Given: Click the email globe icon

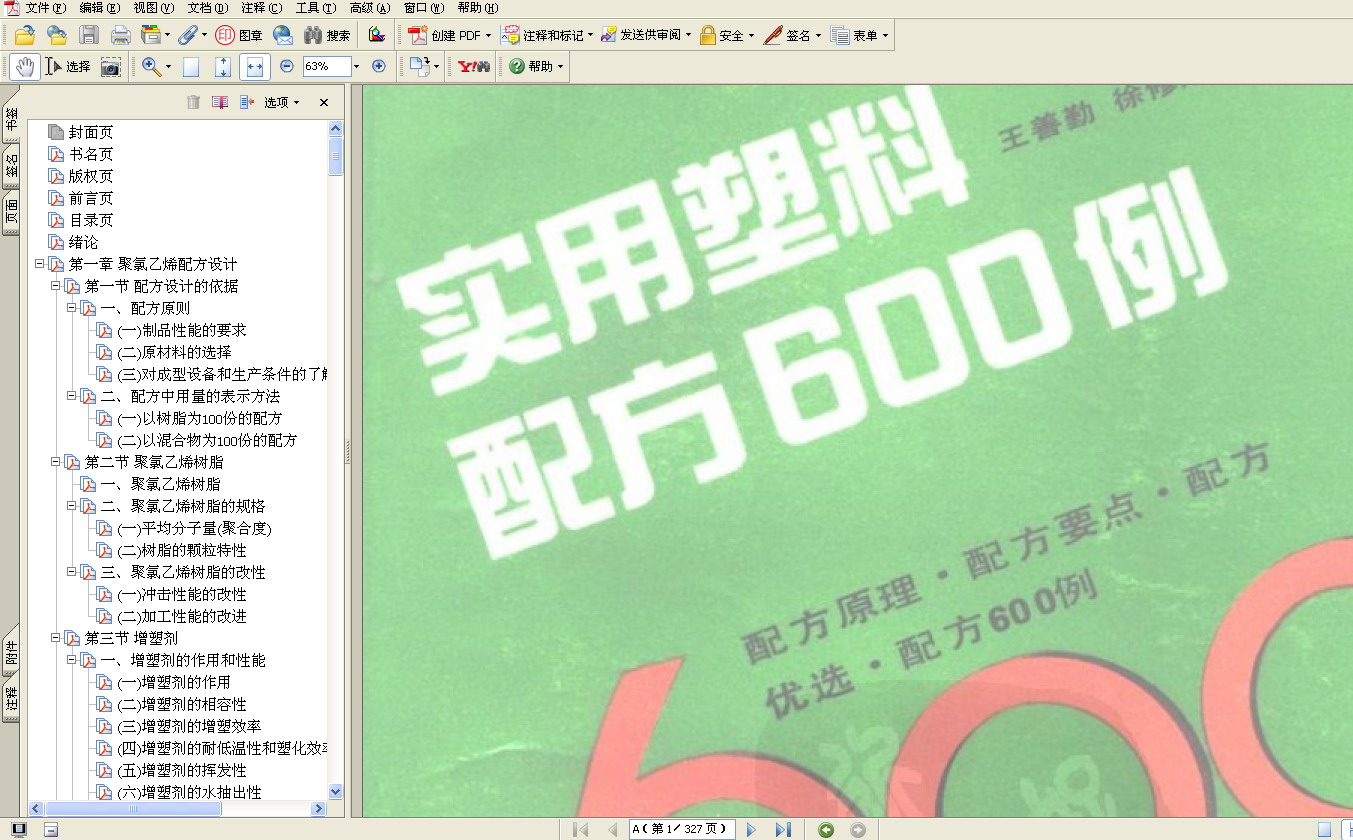Looking at the screenshot, I should point(283,35).
